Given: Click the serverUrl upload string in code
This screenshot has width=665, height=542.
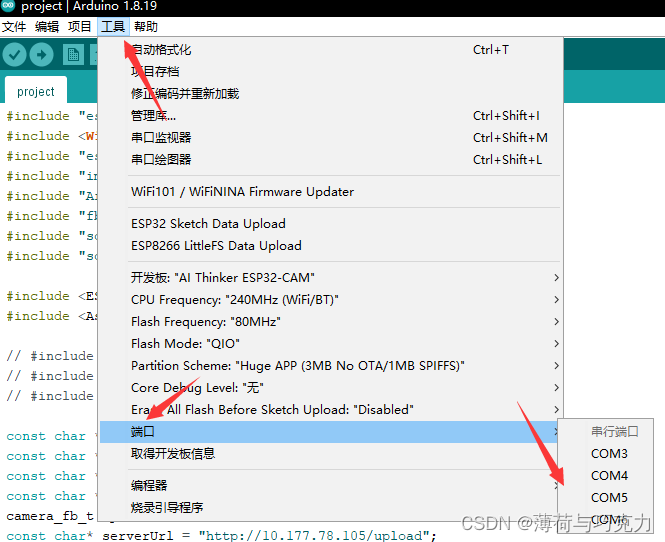Looking at the screenshot, I should point(313,536).
